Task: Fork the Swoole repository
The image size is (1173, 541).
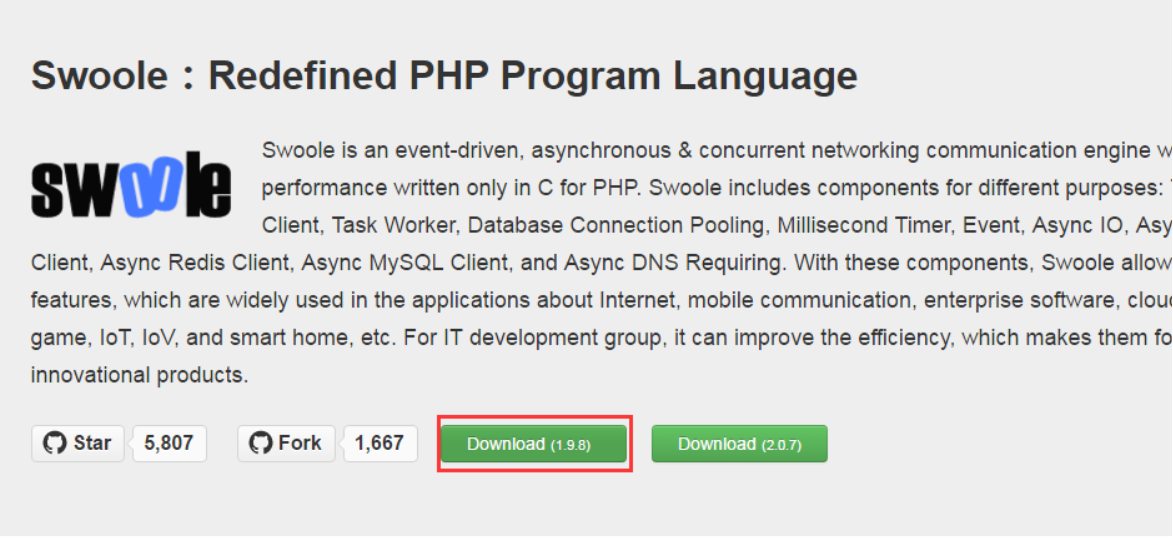Action: pos(286,443)
